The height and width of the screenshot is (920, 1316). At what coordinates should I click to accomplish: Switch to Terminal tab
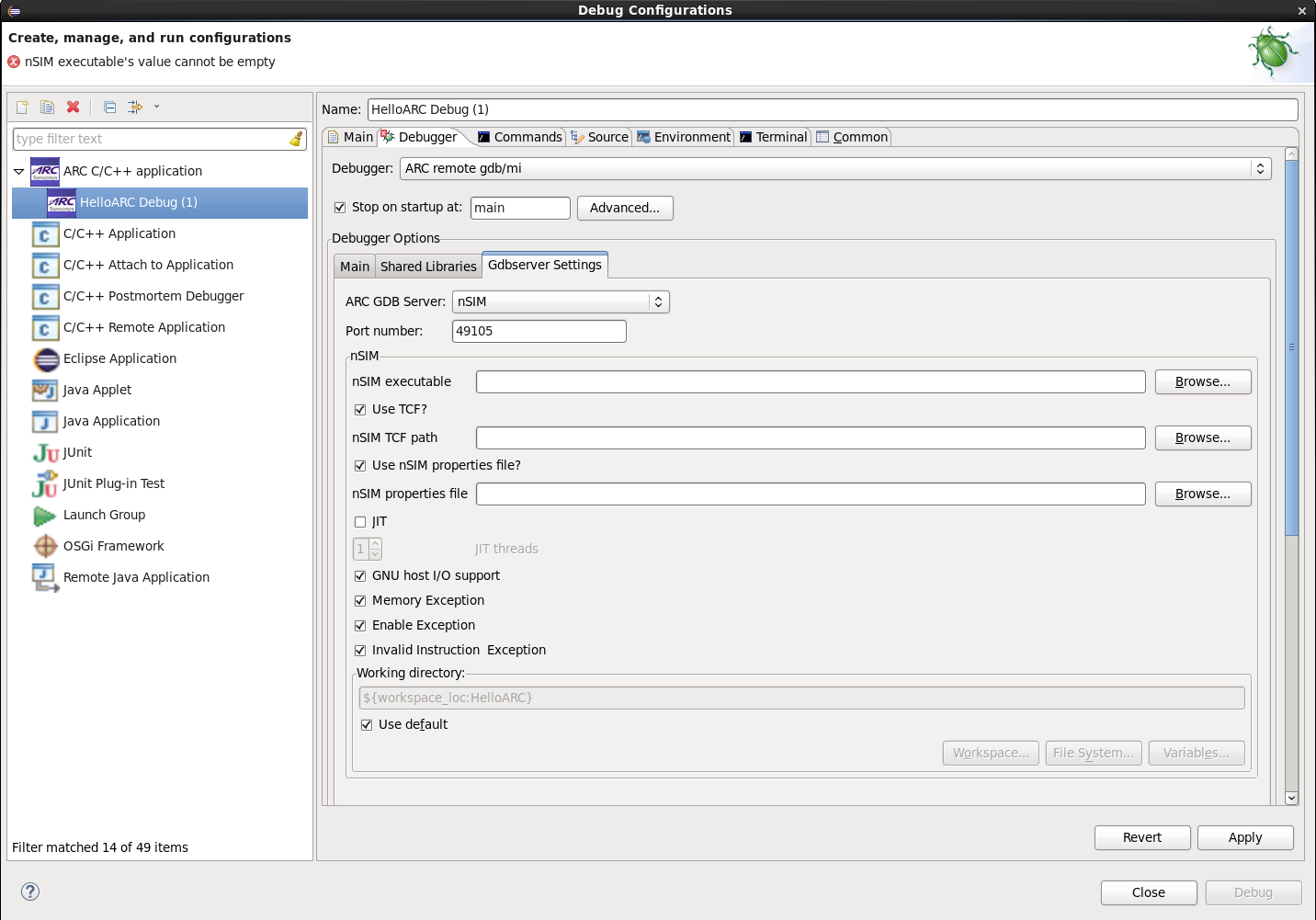[x=773, y=137]
